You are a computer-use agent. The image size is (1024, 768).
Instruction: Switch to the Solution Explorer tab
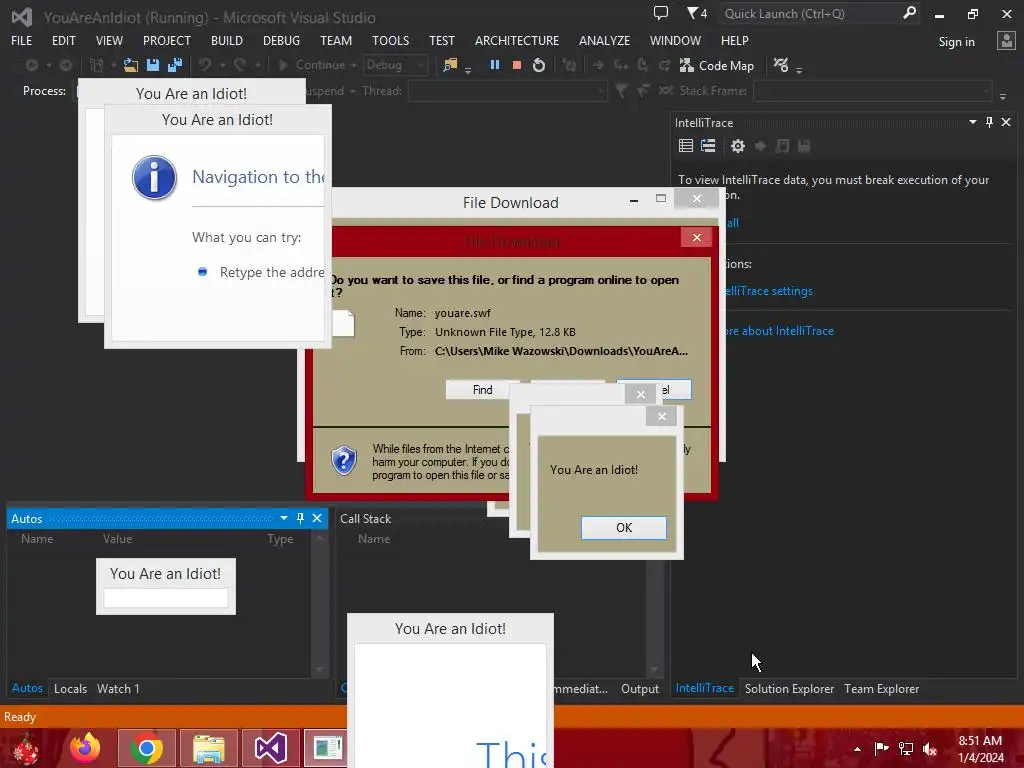(789, 688)
